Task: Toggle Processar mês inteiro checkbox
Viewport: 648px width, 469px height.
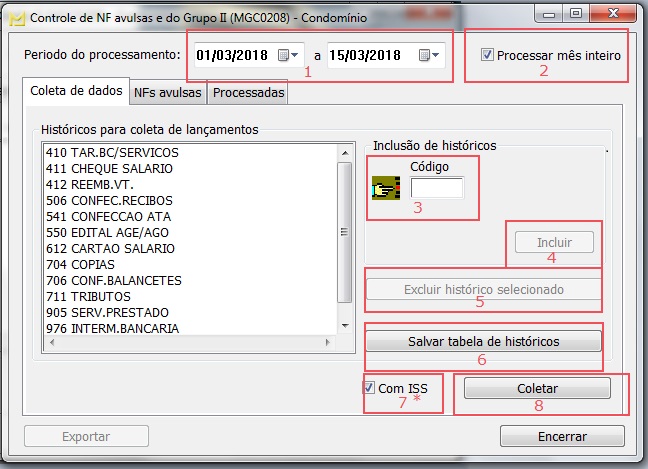Action: (487, 55)
